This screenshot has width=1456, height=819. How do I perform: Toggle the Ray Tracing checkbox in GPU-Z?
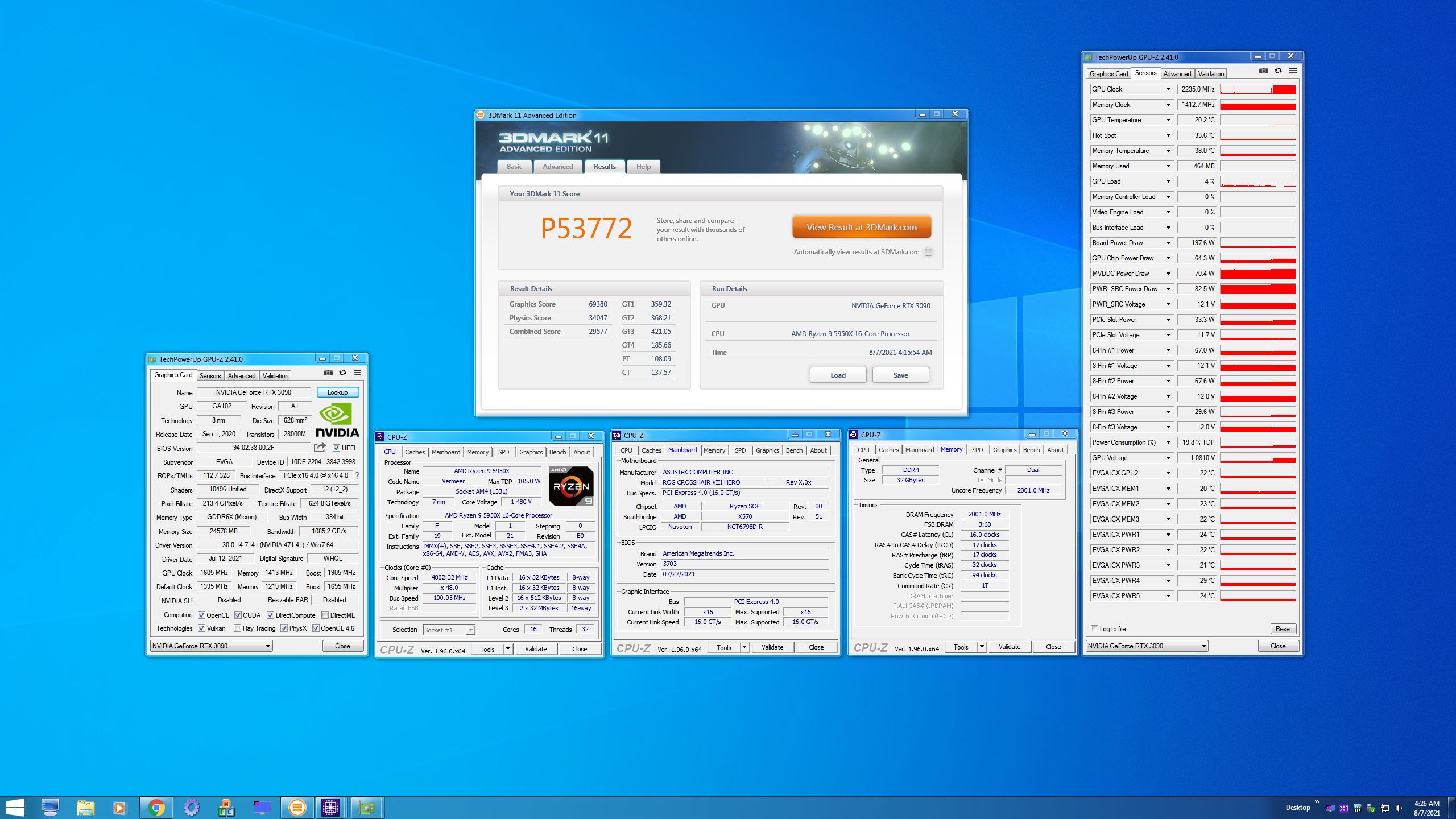click(x=238, y=628)
